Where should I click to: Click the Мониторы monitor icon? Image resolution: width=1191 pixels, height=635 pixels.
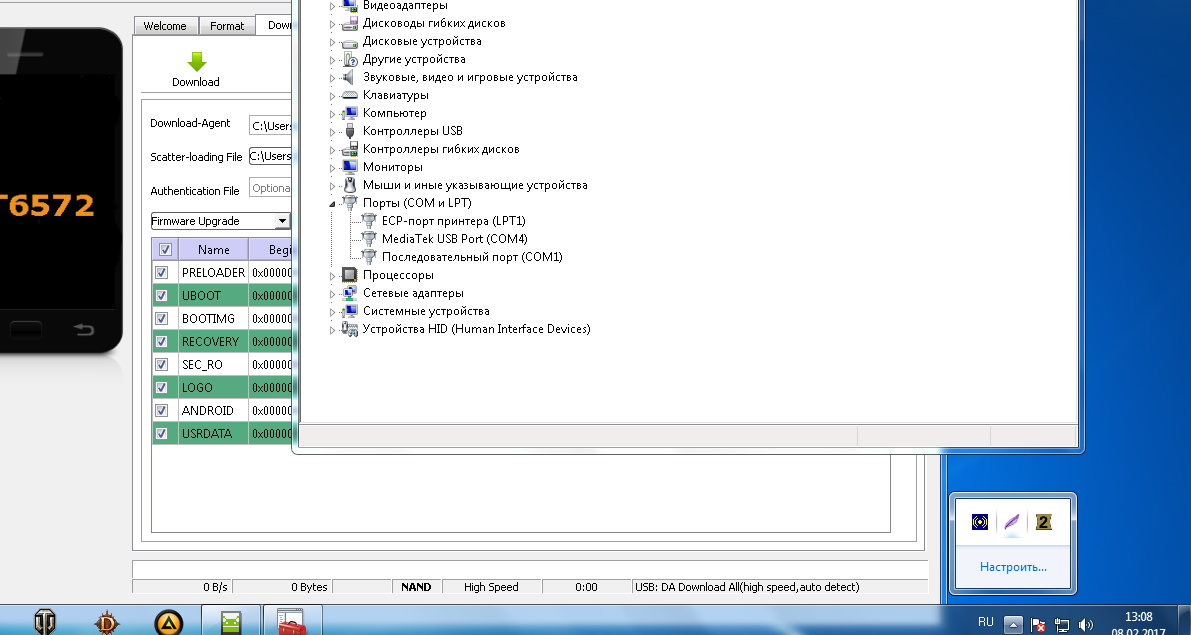click(x=349, y=167)
